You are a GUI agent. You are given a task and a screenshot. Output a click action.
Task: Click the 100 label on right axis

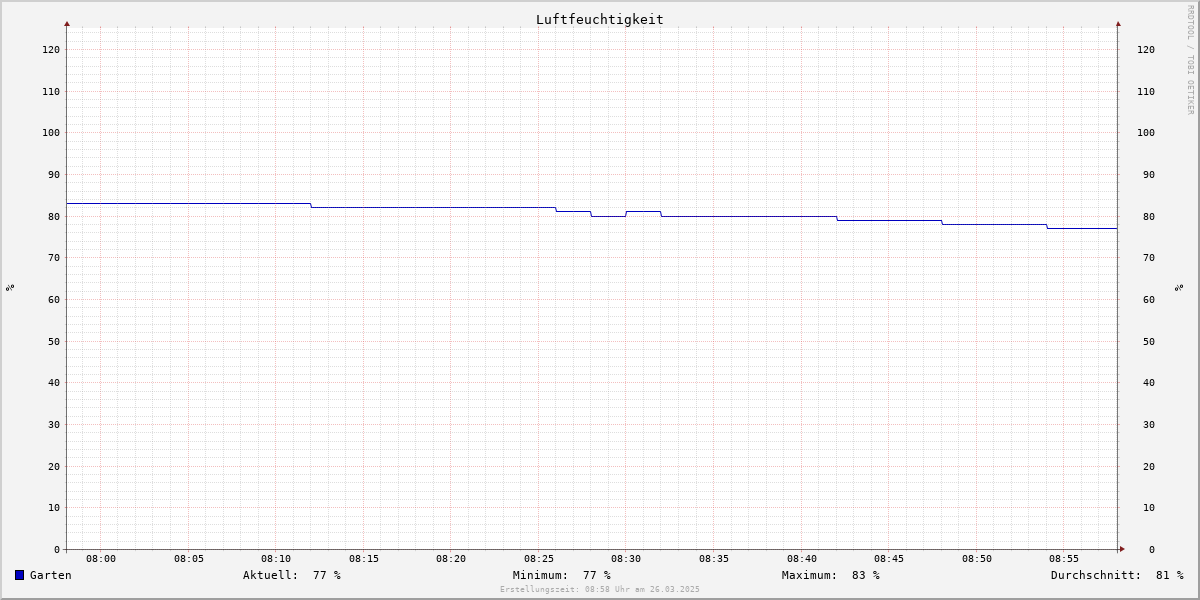coord(1146,132)
